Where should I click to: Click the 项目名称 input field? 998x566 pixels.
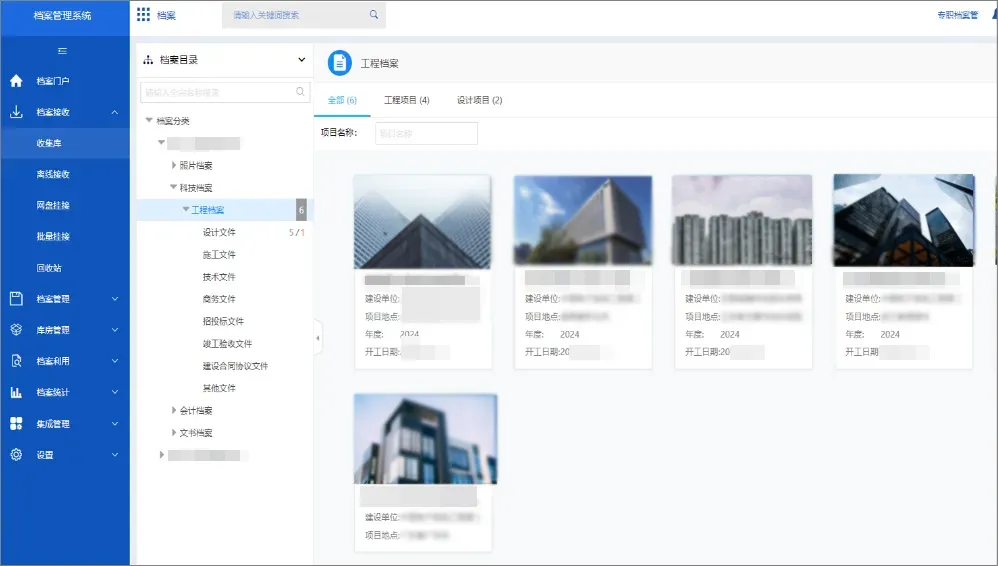[426, 133]
